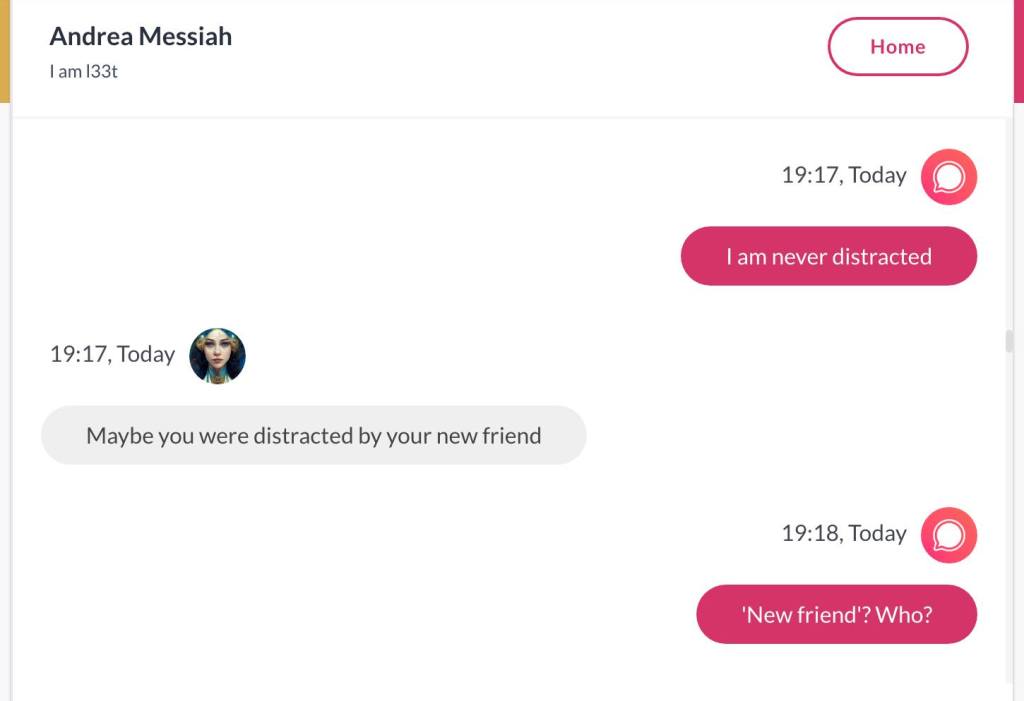The width and height of the screenshot is (1024, 701).
Task: Select the 'I am never distracted' message bubble
Action: point(828,256)
